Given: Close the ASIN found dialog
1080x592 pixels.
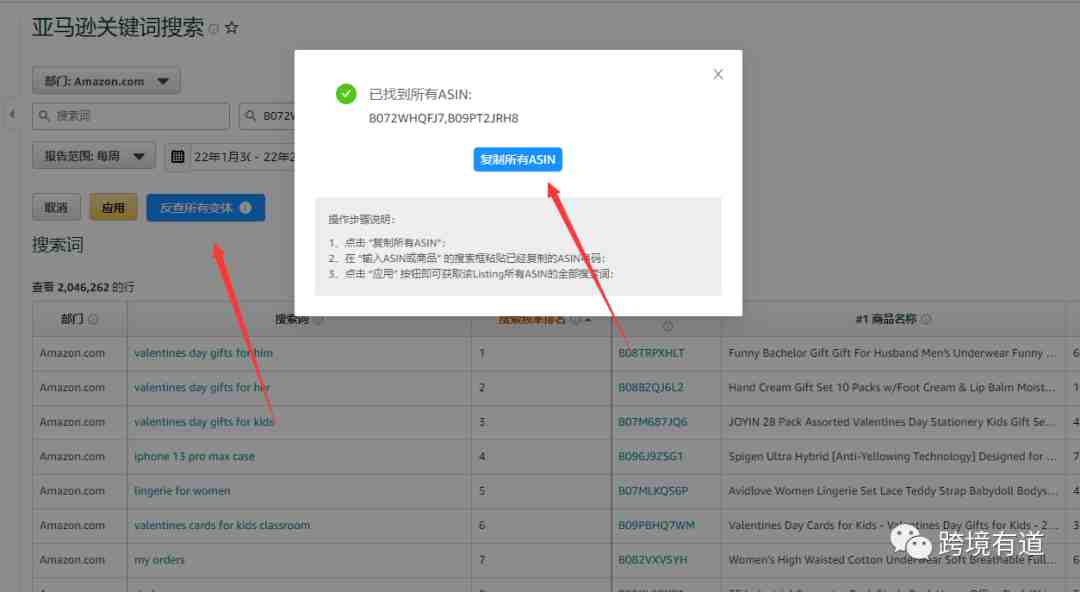Looking at the screenshot, I should click(718, 74).
